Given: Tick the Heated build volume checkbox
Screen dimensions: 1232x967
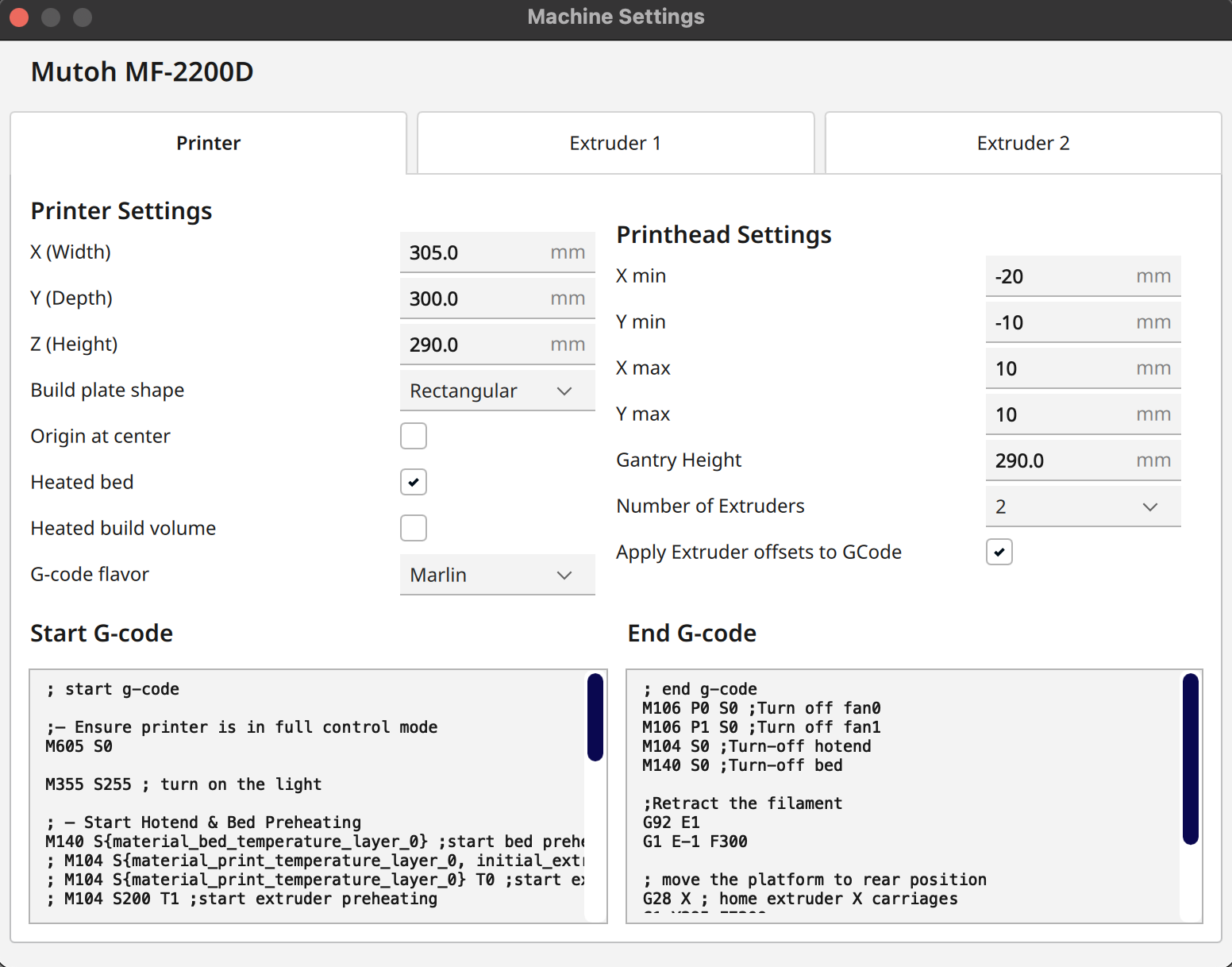Looking at the screenshot, I should tap(414, 528).
